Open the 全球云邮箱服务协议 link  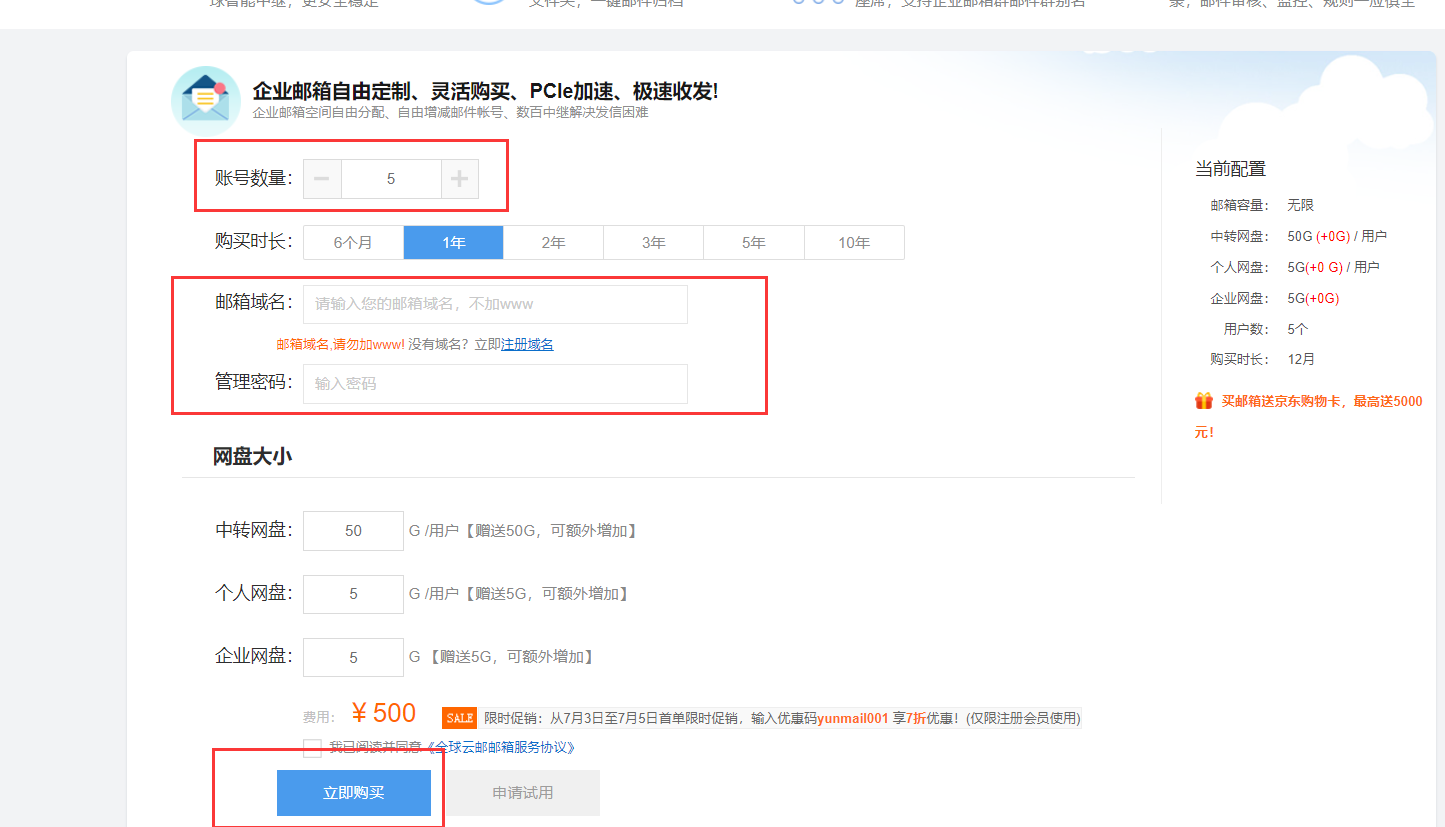pyautogui.click(x=500, y=748)
